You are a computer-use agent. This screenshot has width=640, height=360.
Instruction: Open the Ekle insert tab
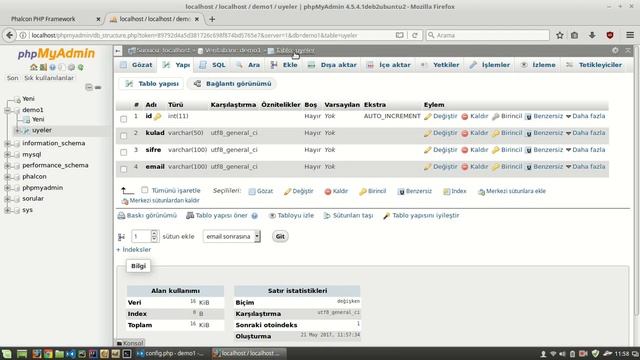[x=284, y=65]
